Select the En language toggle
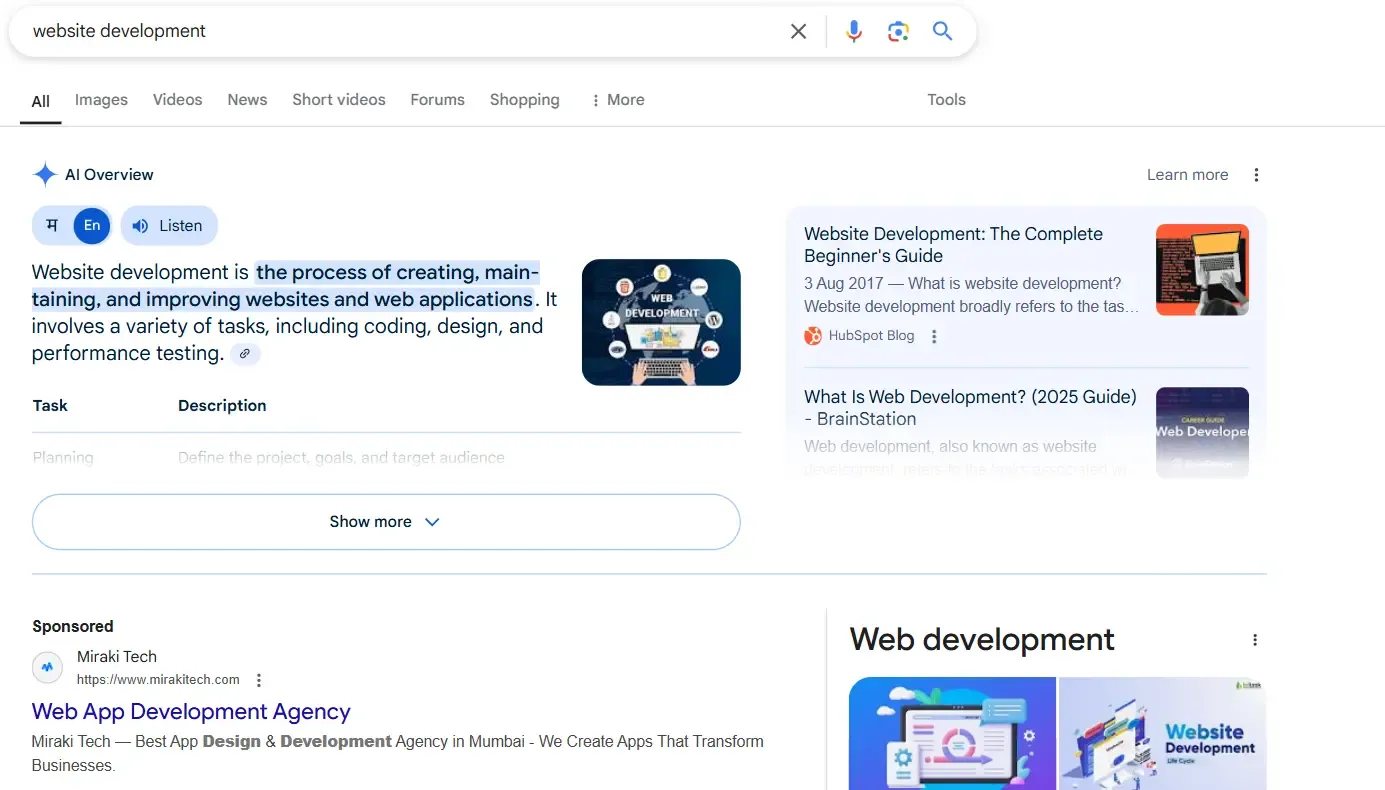The height and width of the screenshot is (790, 1385). (x=92, y=225)
